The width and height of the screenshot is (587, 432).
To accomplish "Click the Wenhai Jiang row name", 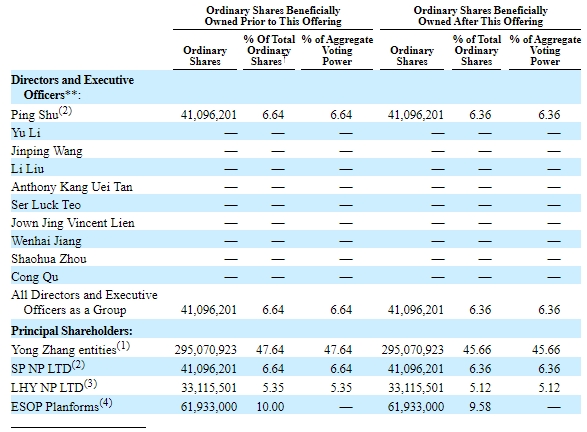I will 46,241.
